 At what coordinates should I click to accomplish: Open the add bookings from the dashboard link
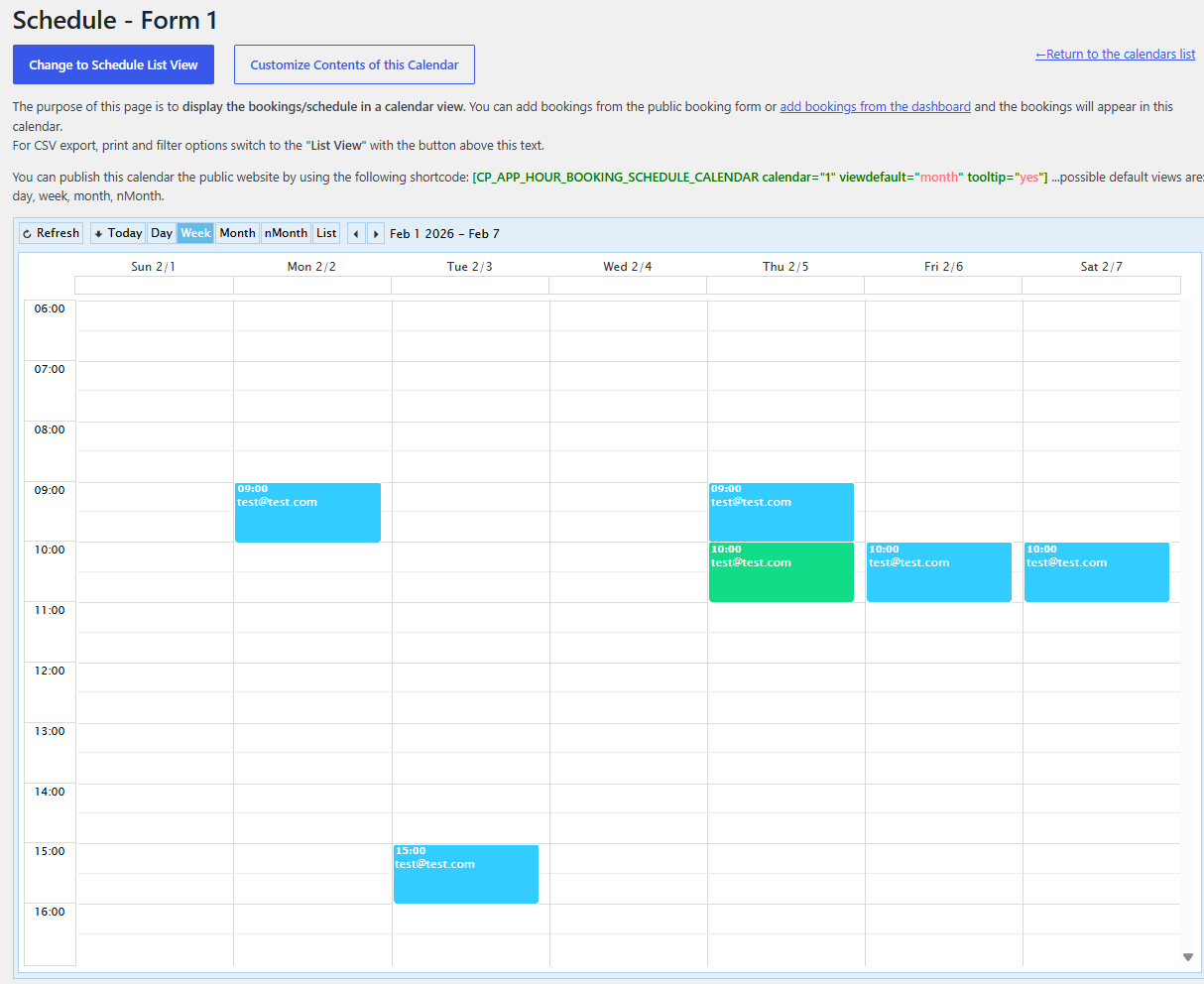pos(875,106)
